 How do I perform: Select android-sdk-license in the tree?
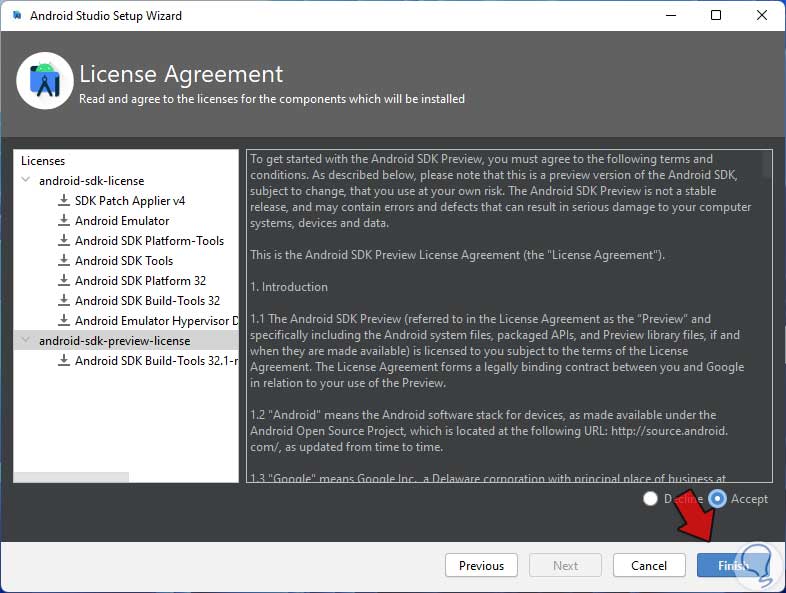(92, 180)
